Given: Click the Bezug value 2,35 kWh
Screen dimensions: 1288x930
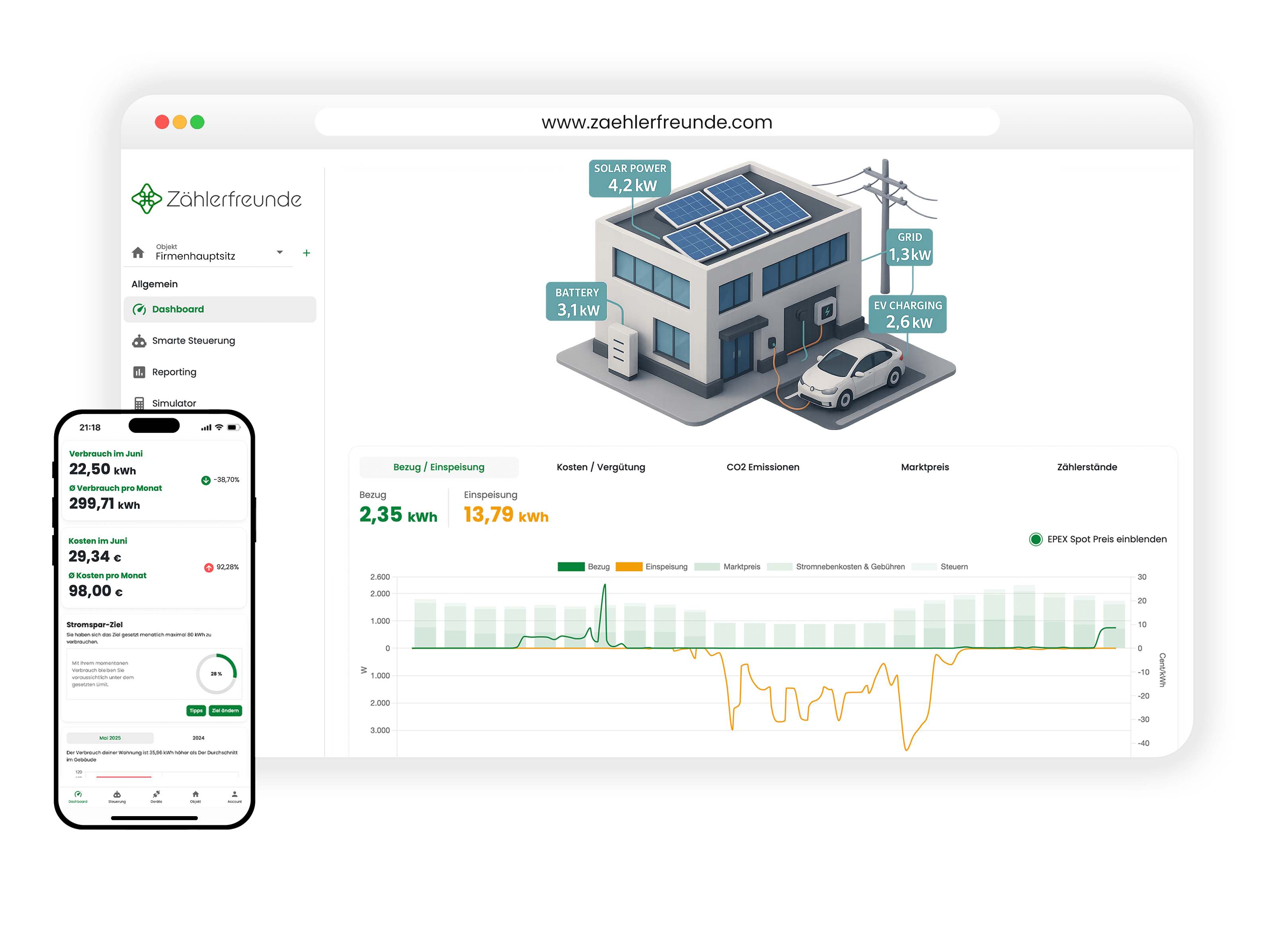Looking at the screenshot, I should click(398, 515).
